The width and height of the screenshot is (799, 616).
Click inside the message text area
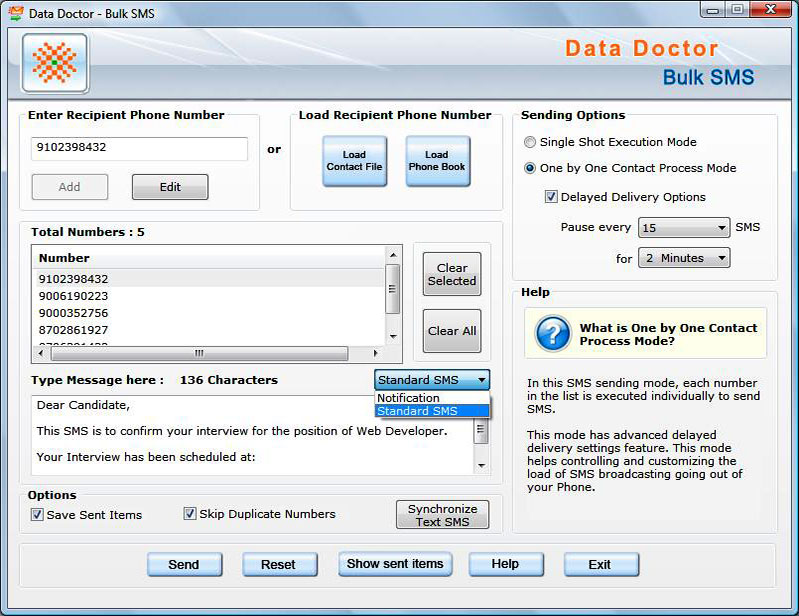[253, 436]
